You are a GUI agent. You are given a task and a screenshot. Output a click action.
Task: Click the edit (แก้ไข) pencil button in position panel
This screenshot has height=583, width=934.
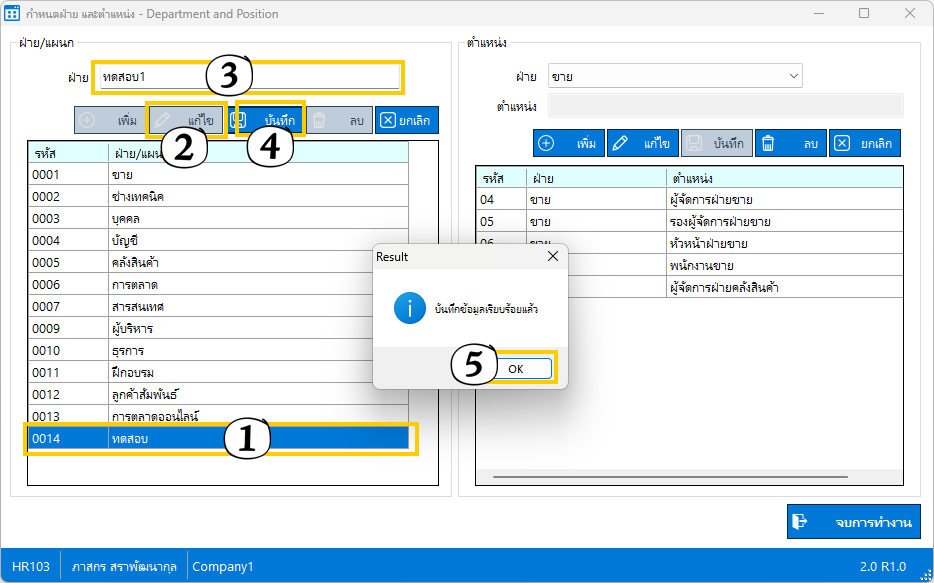click(642, 144)
